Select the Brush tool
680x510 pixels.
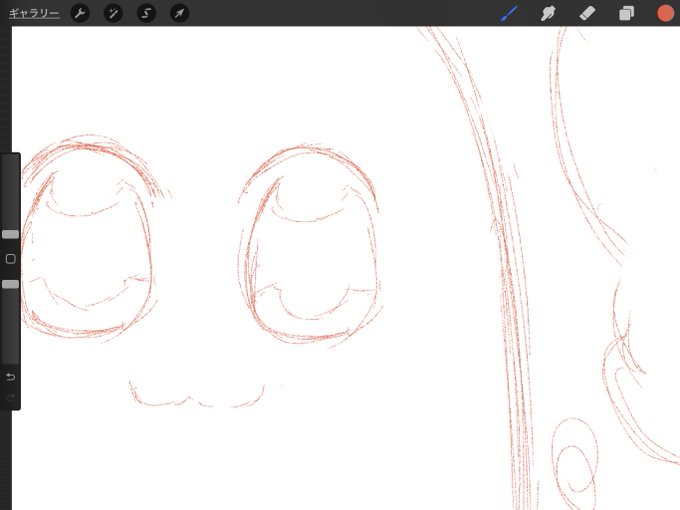[x=510, y=13]
